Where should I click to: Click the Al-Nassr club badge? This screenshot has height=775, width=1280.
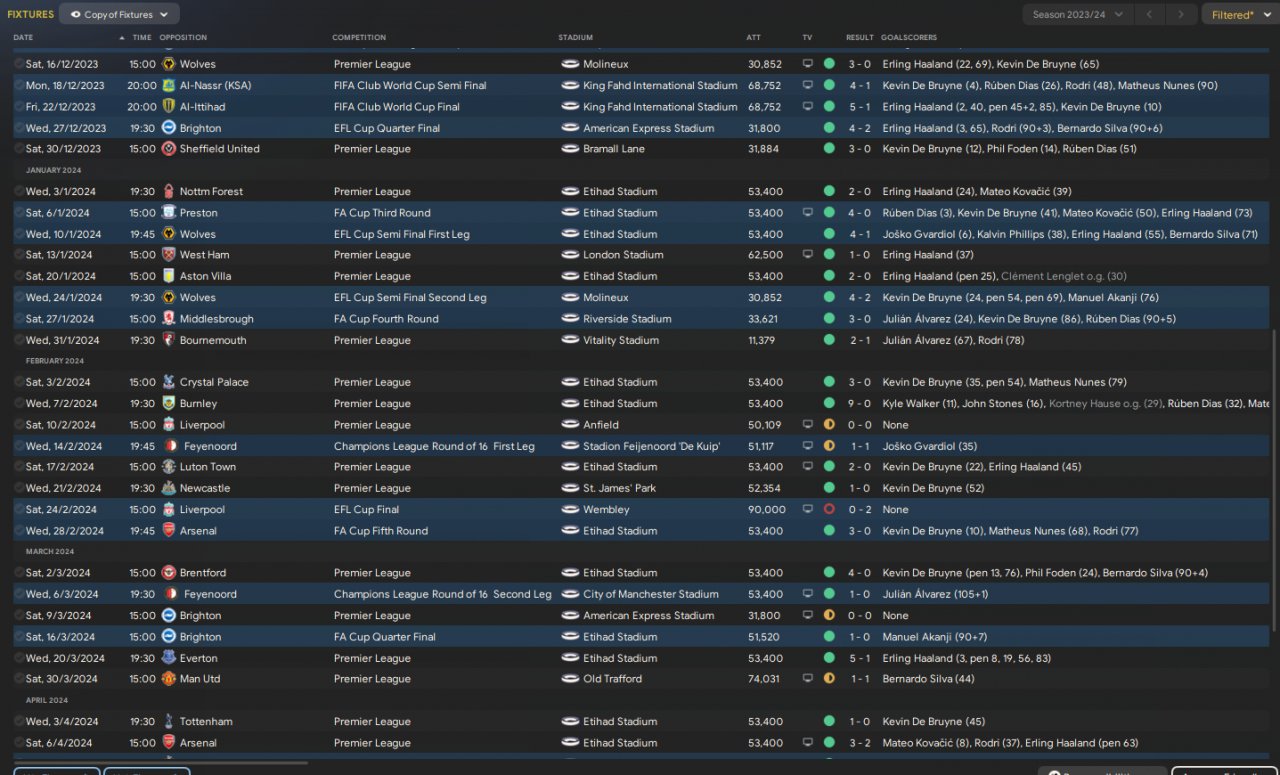pyautogui.click(x=169, y=85)
